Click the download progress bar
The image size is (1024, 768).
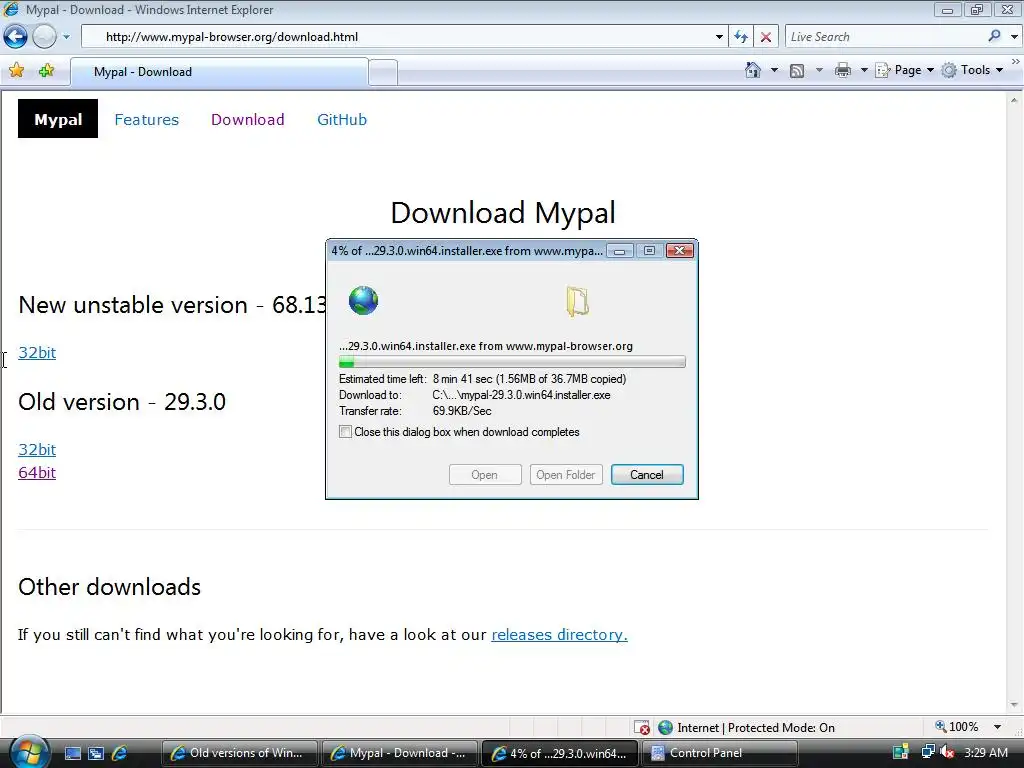point(512,362)
